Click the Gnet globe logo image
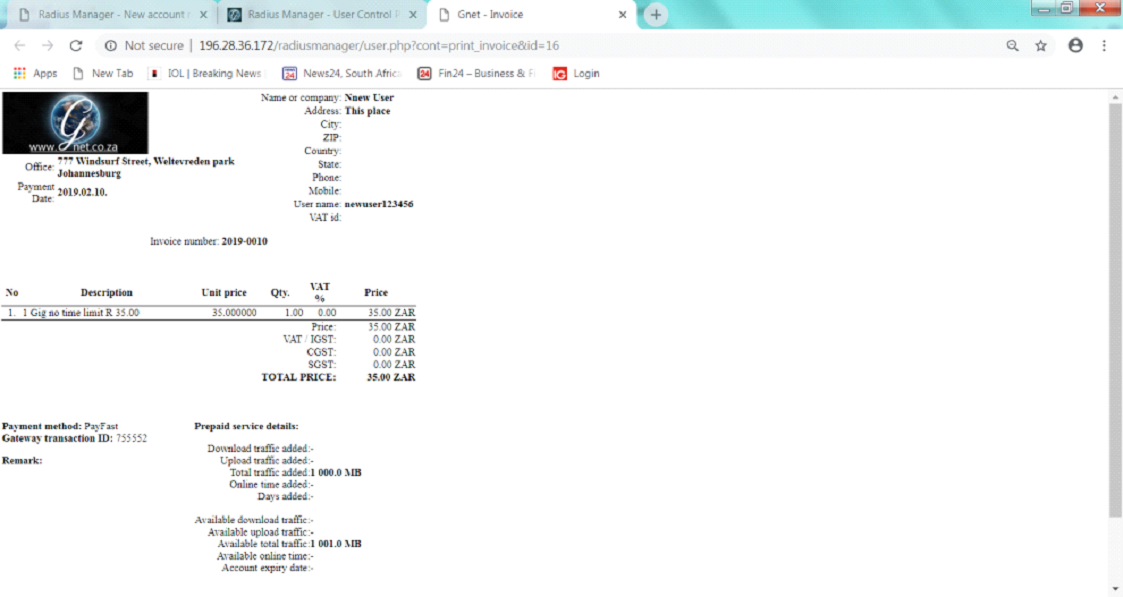This screenshot has height=597, width=1123. (75, 122)
